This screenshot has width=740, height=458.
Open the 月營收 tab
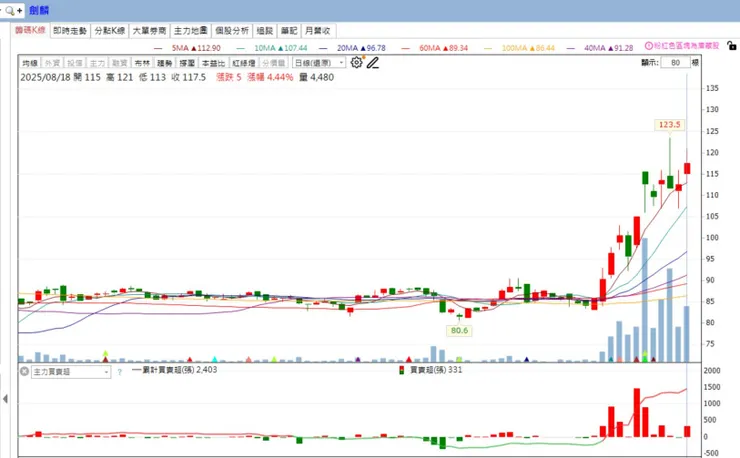click(x=318, y=31)
